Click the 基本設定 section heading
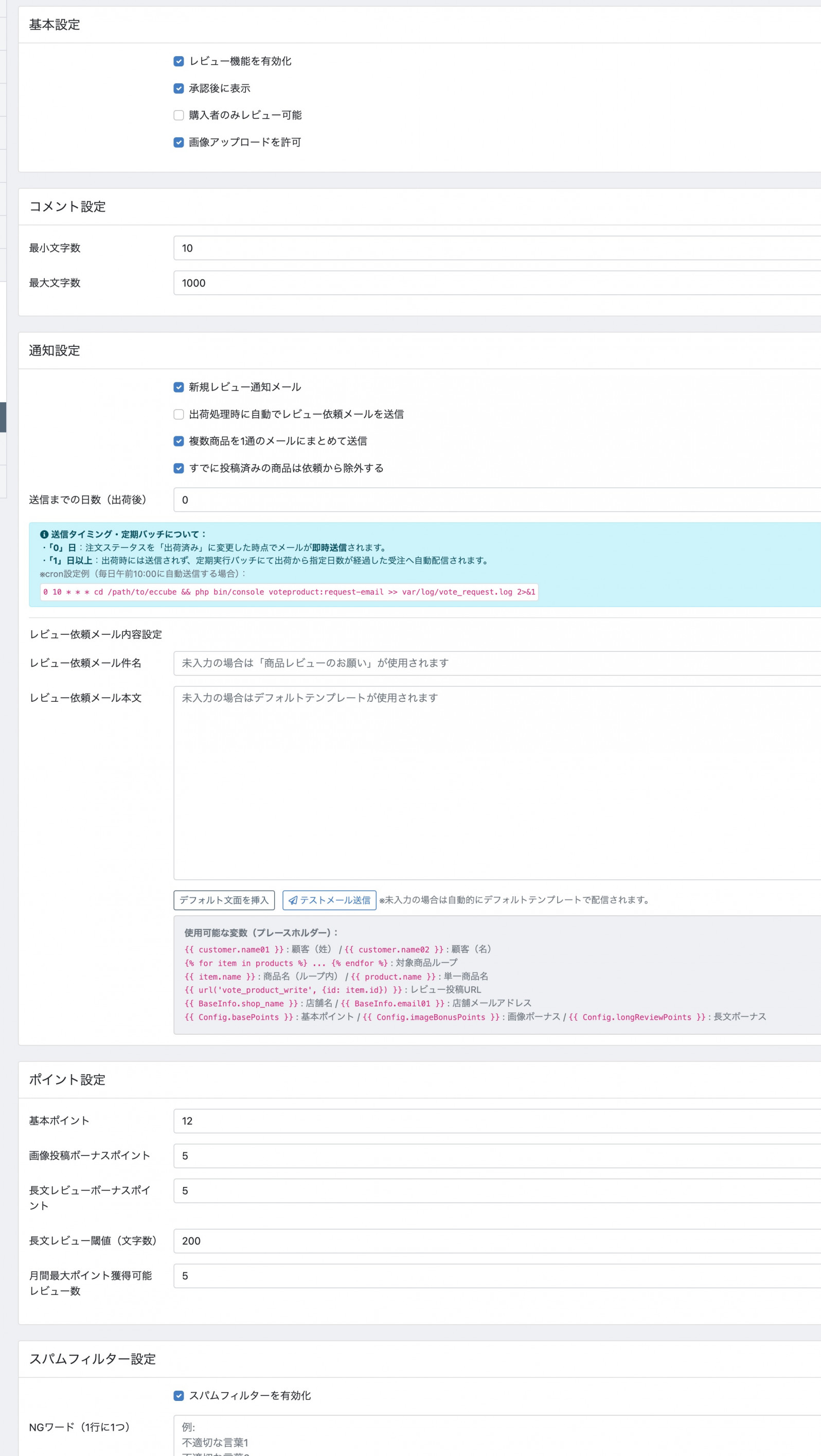This screenshot has height=1456, width=821. [55, 25]
